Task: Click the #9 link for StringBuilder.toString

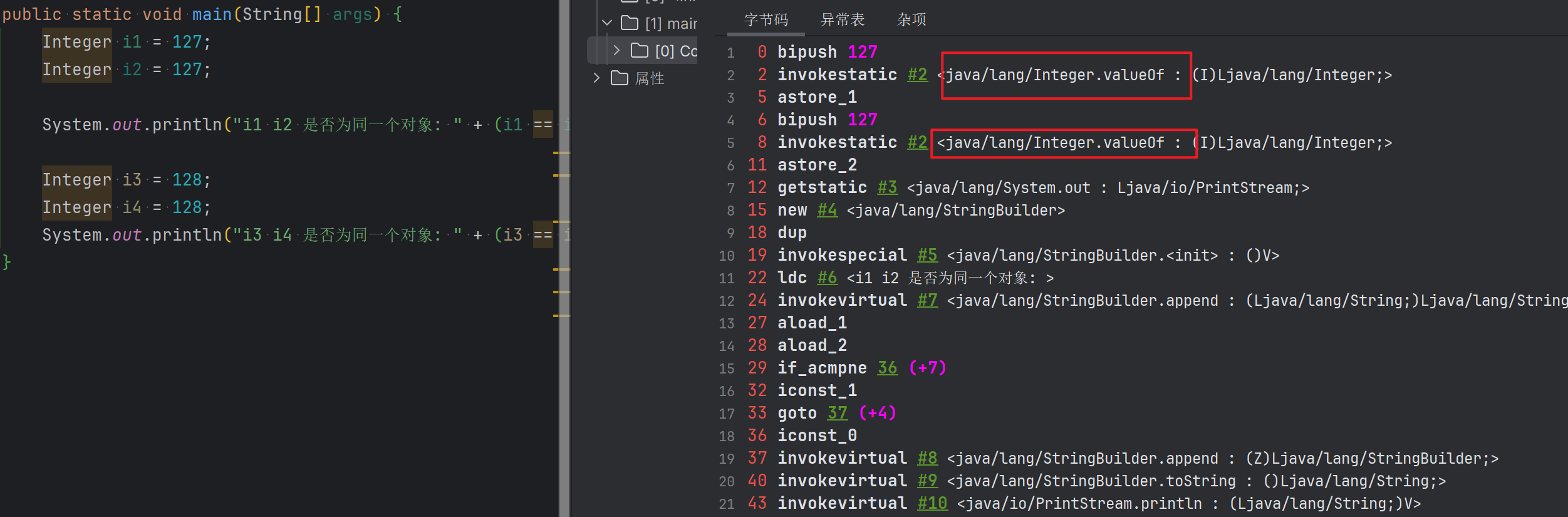Action: click(x=927, y=481)
